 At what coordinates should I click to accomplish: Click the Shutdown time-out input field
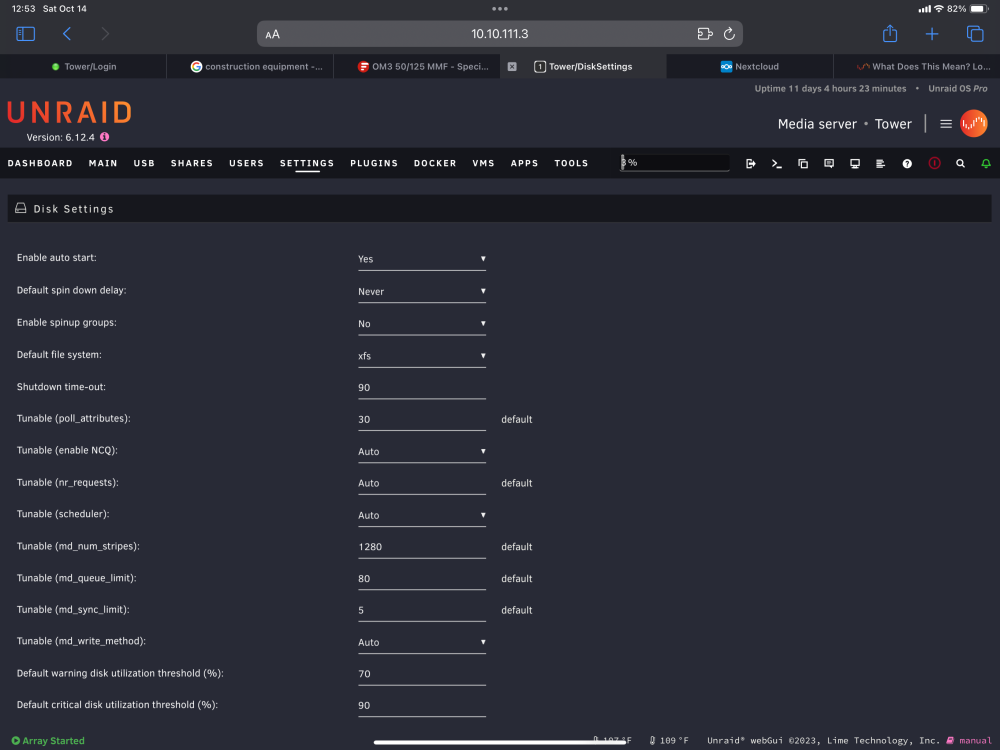(422, 388)
